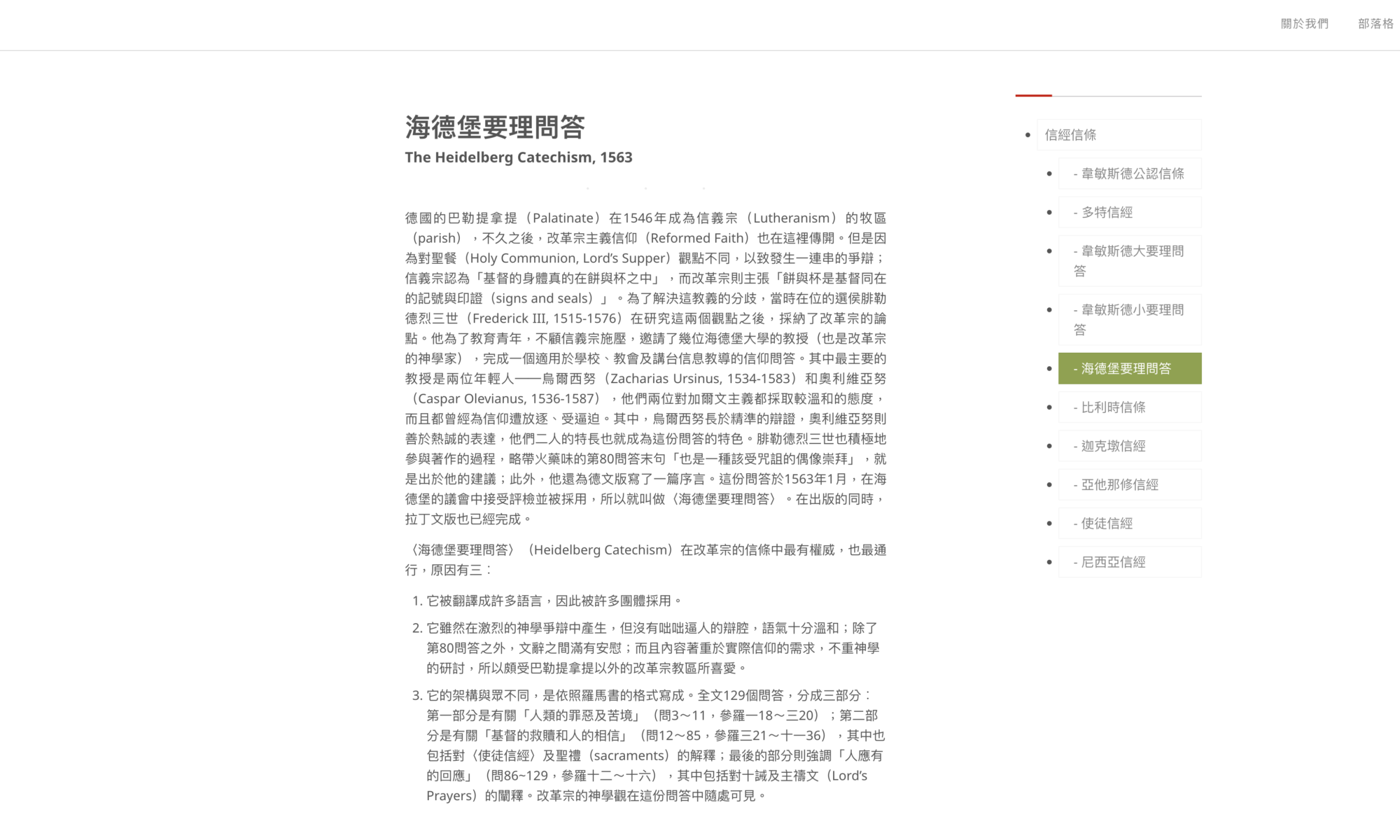Open 多特信經 in sidebar

(x=1130, y=212)
